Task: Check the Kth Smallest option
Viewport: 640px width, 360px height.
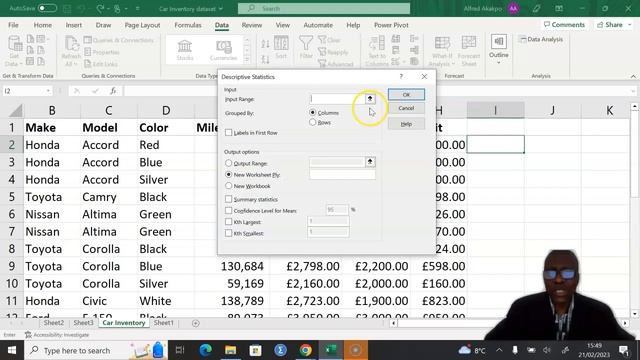Action: point(229,233)
